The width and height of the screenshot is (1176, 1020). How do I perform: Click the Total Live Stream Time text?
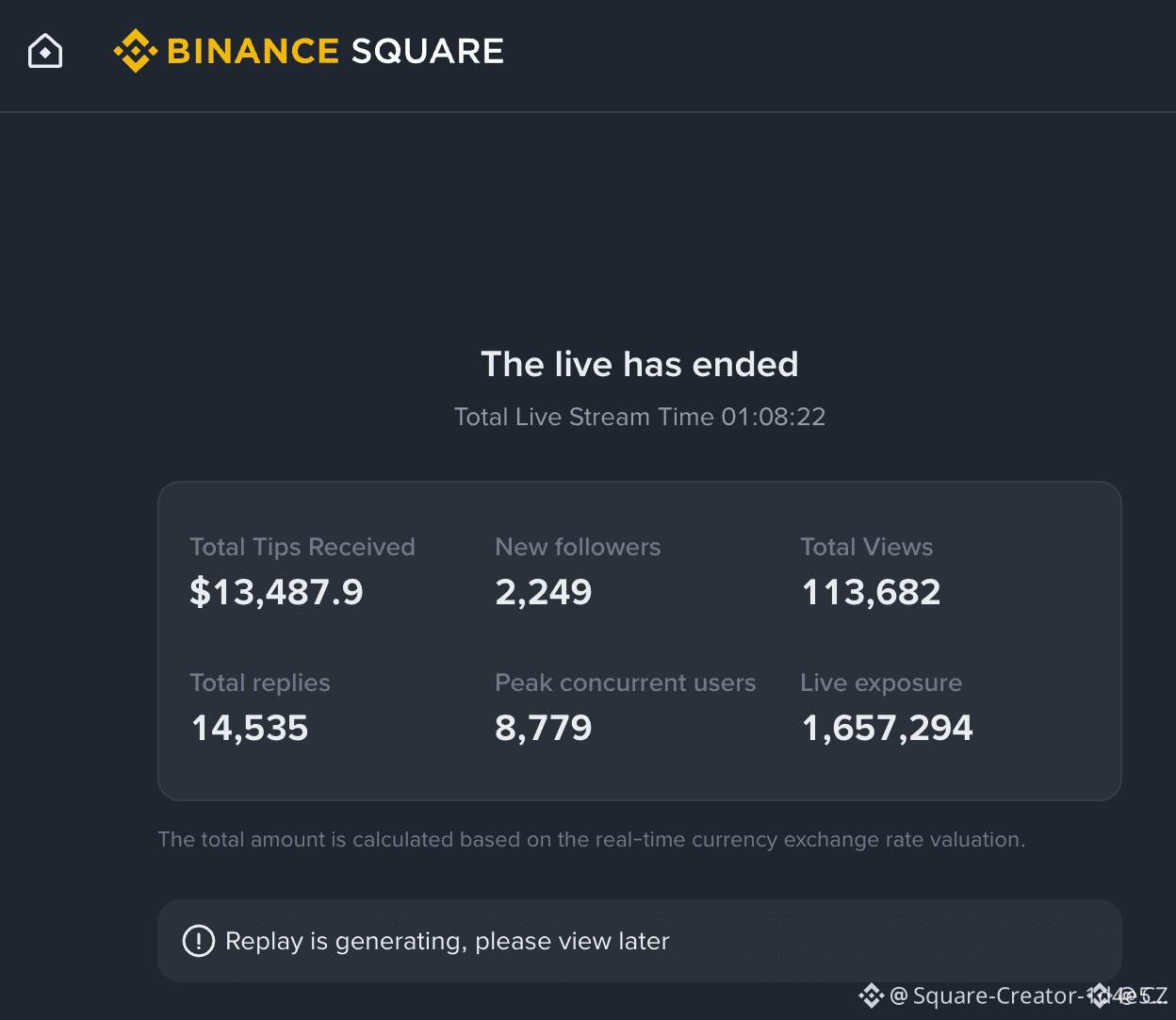pos(640,417)
